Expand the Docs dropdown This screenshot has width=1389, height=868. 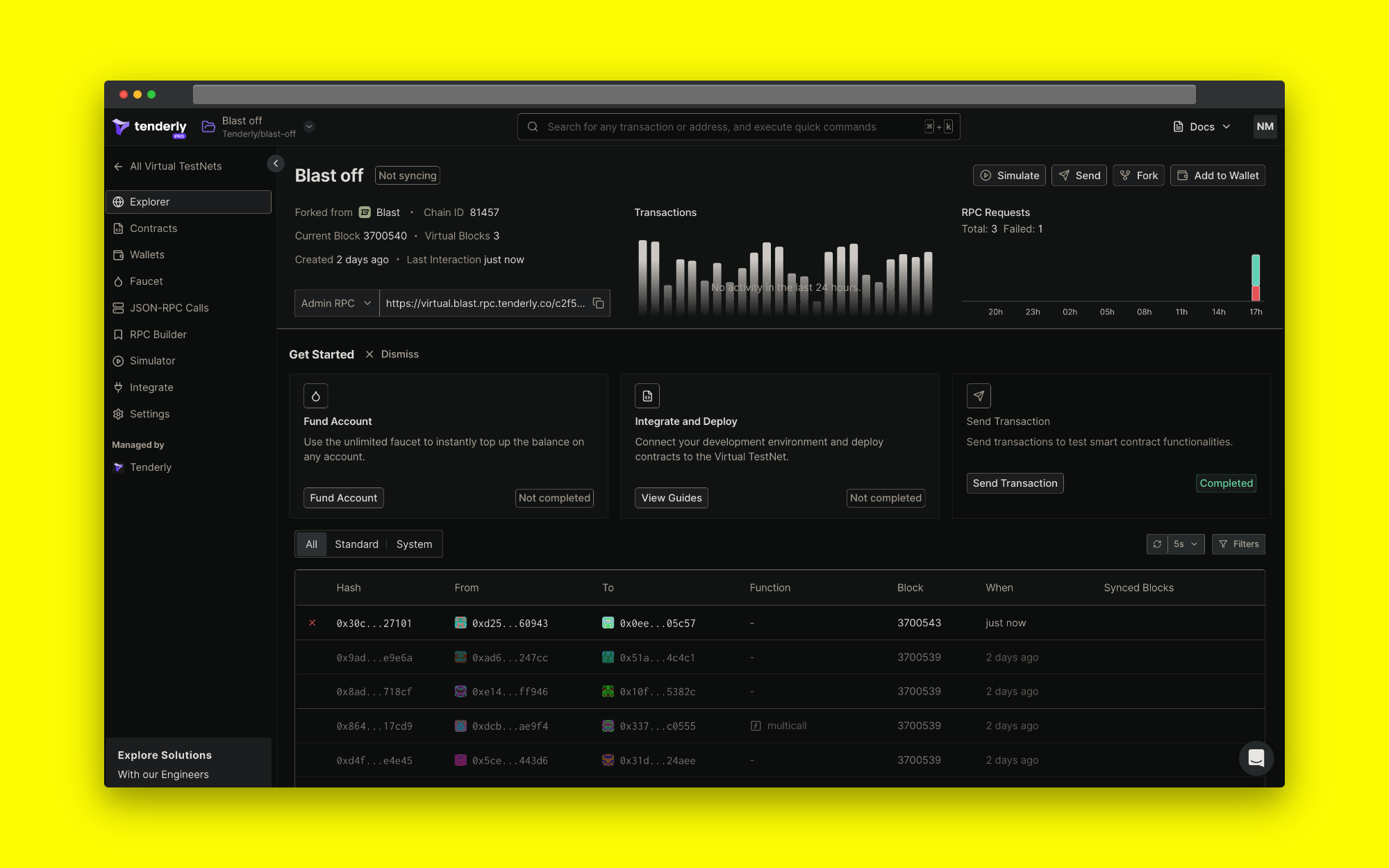tap(1201, 126)
